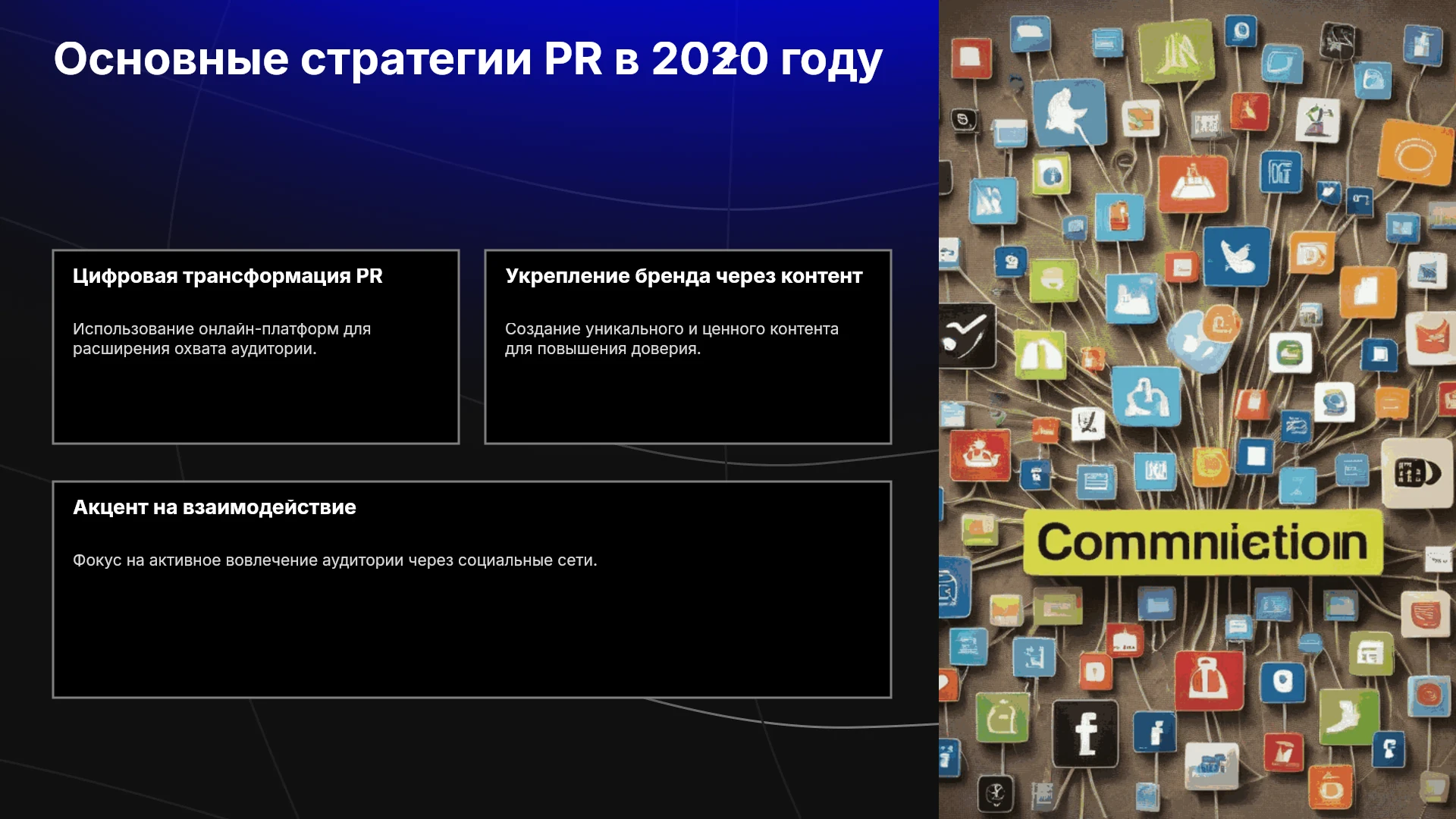1456x819 pixels.
Task: Click the large black Facebook 'f' icon
Action: (1085, 733)
